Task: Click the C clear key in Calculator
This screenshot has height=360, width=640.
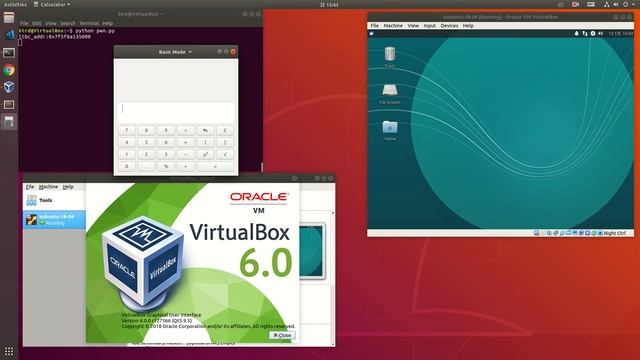Action: click(x=225, y=130)
